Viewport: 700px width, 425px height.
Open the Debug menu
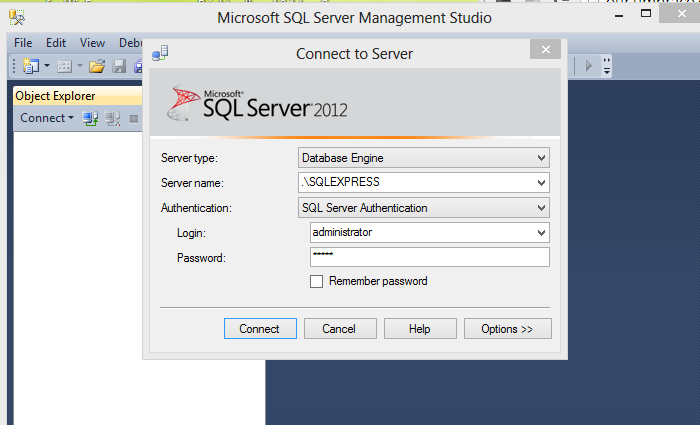tap(130, 43)
